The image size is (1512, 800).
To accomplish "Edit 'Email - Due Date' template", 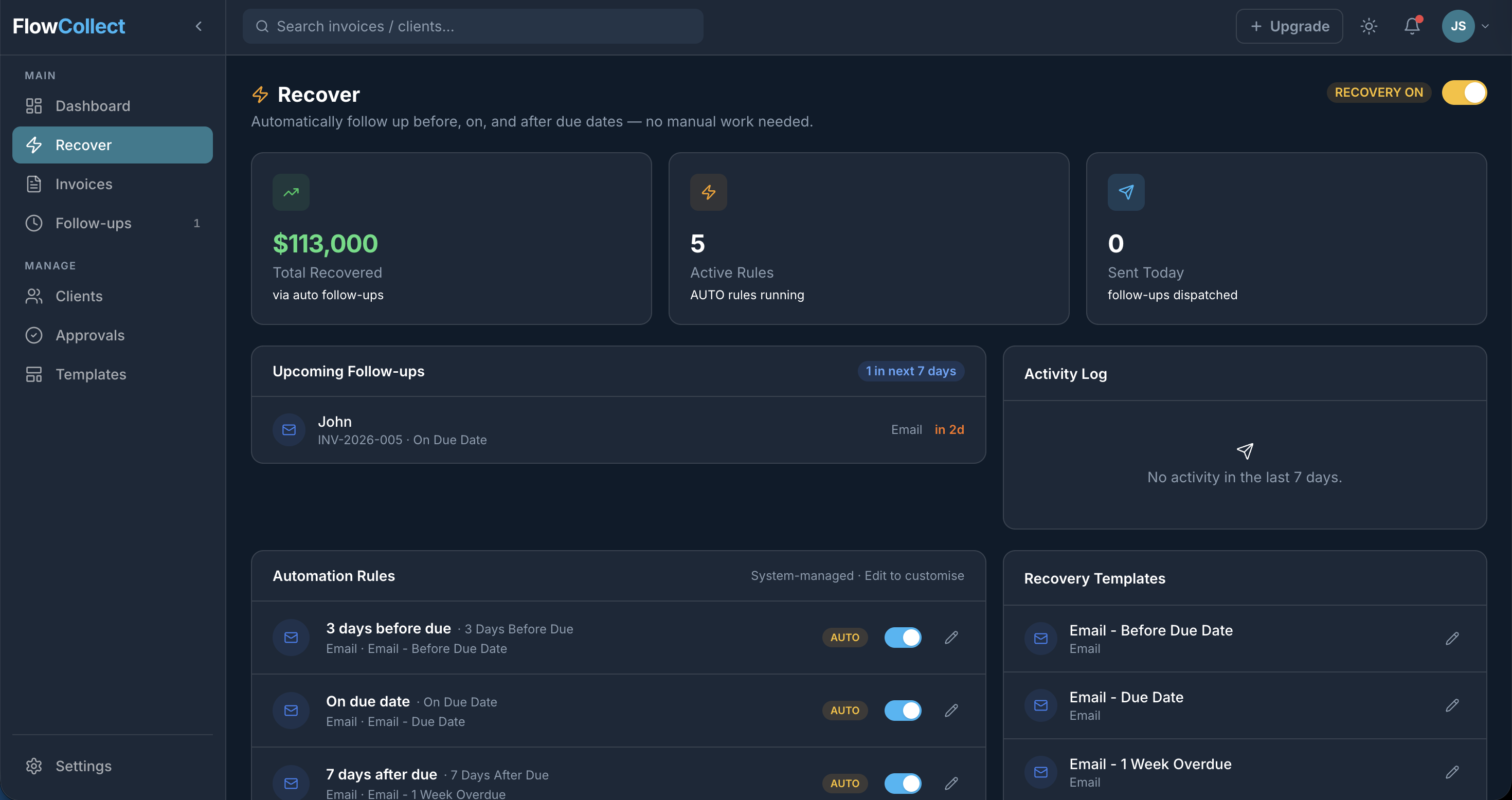I will pos(1452,705).
